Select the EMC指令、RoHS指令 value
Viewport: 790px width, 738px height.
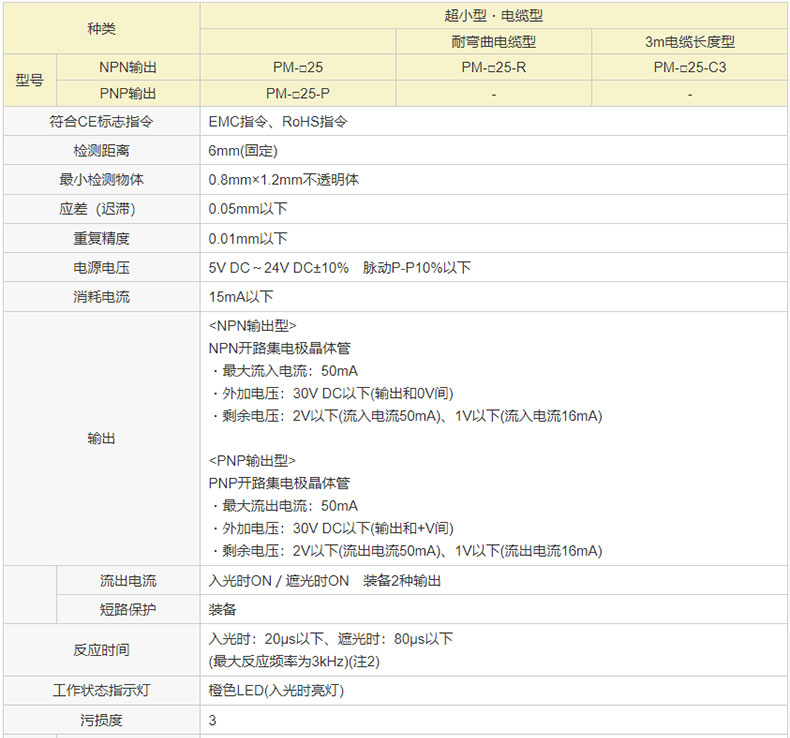(x=278, y=122)
